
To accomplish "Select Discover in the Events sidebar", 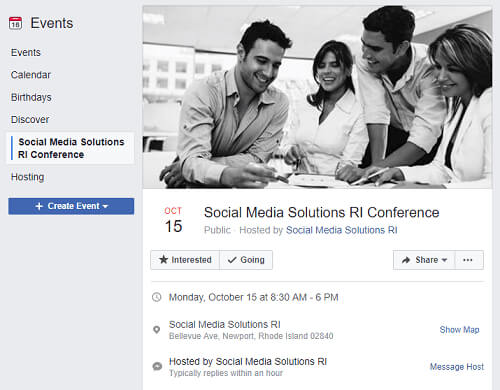I will coord(30,120).
